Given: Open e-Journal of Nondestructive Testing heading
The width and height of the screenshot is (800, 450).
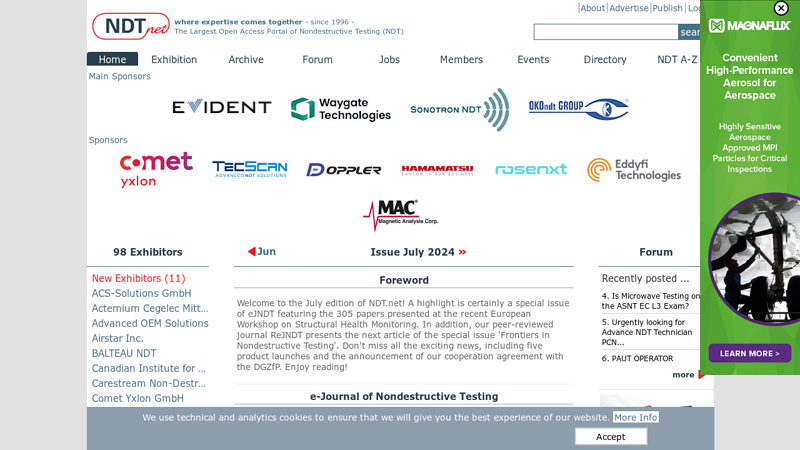Looking at the screenshot, I should [x=404, y=396].
